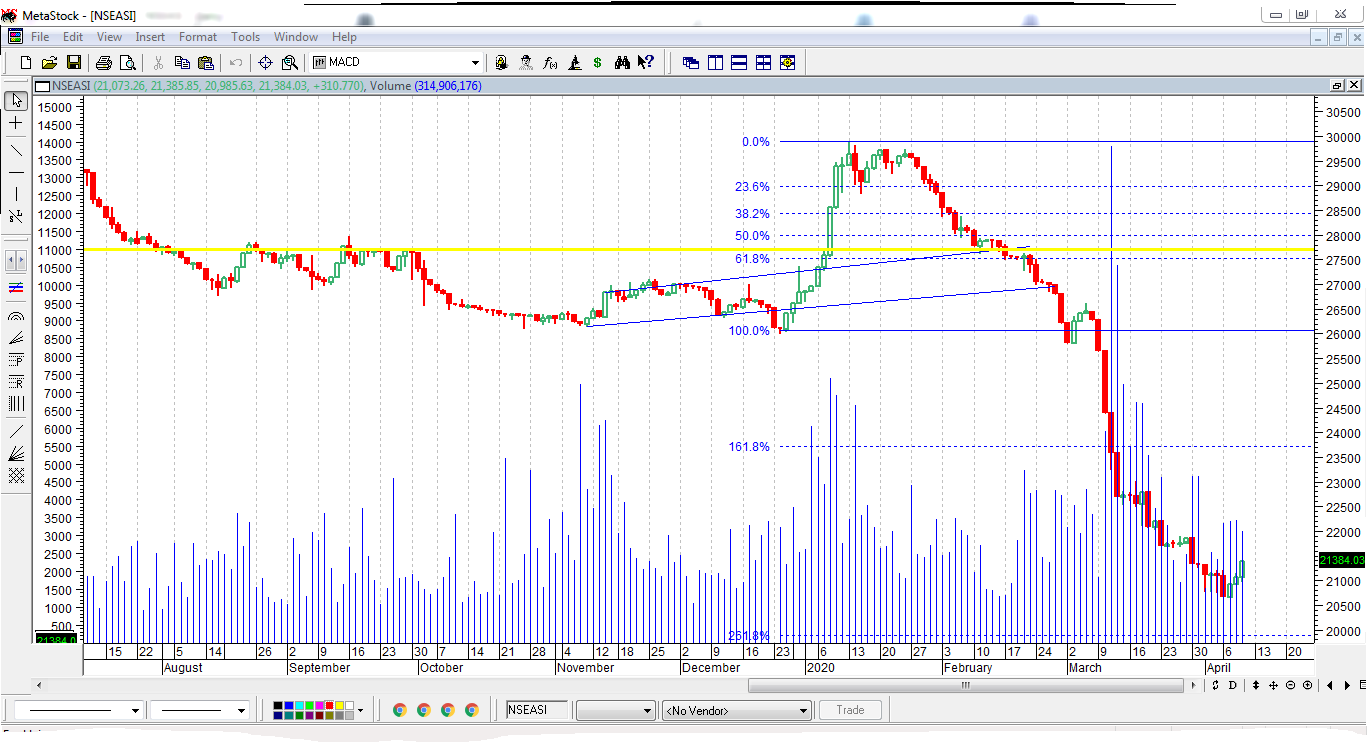Select the crosshairs plus tool
The height and width of the screenshot is (743, 1367).
[x=16, y=123]
